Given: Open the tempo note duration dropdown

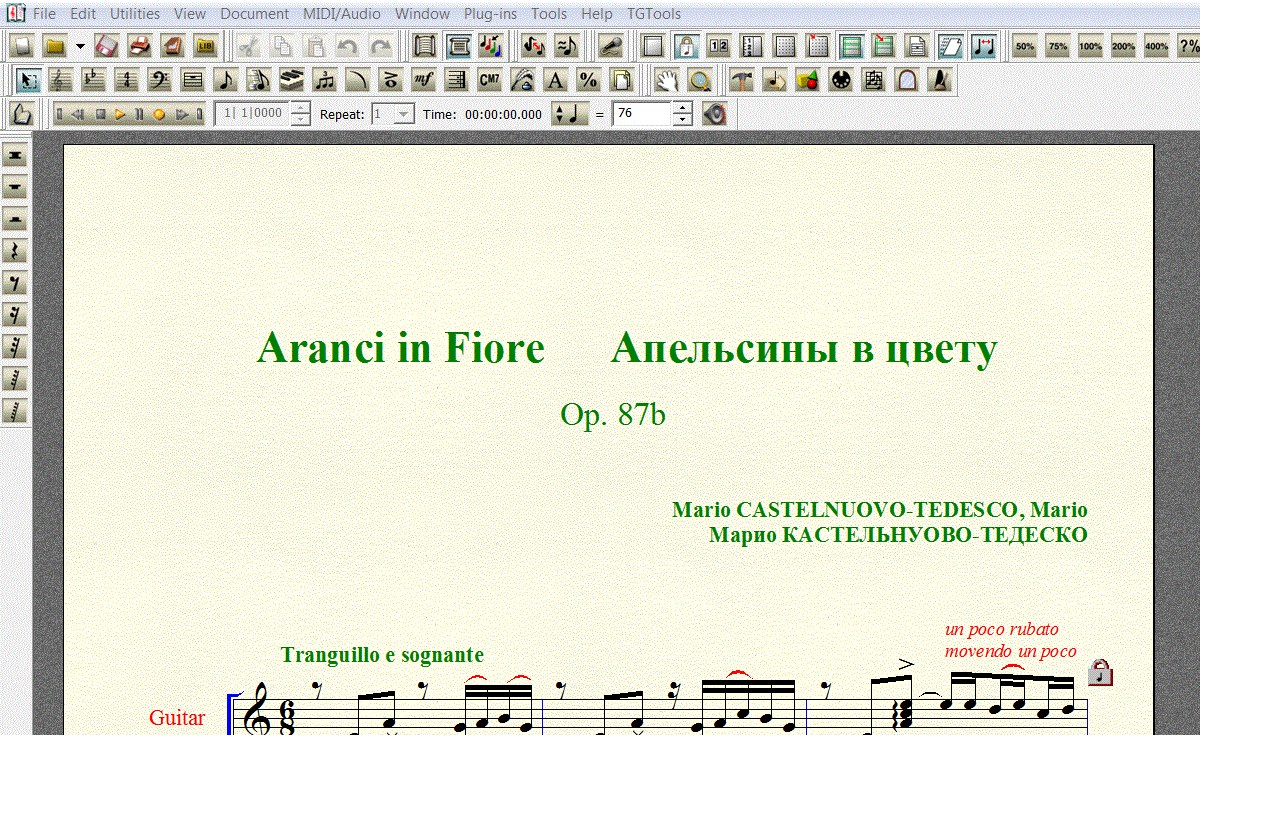Looking at the screenshot, I should pyautogui.click(x=570, y=114).
